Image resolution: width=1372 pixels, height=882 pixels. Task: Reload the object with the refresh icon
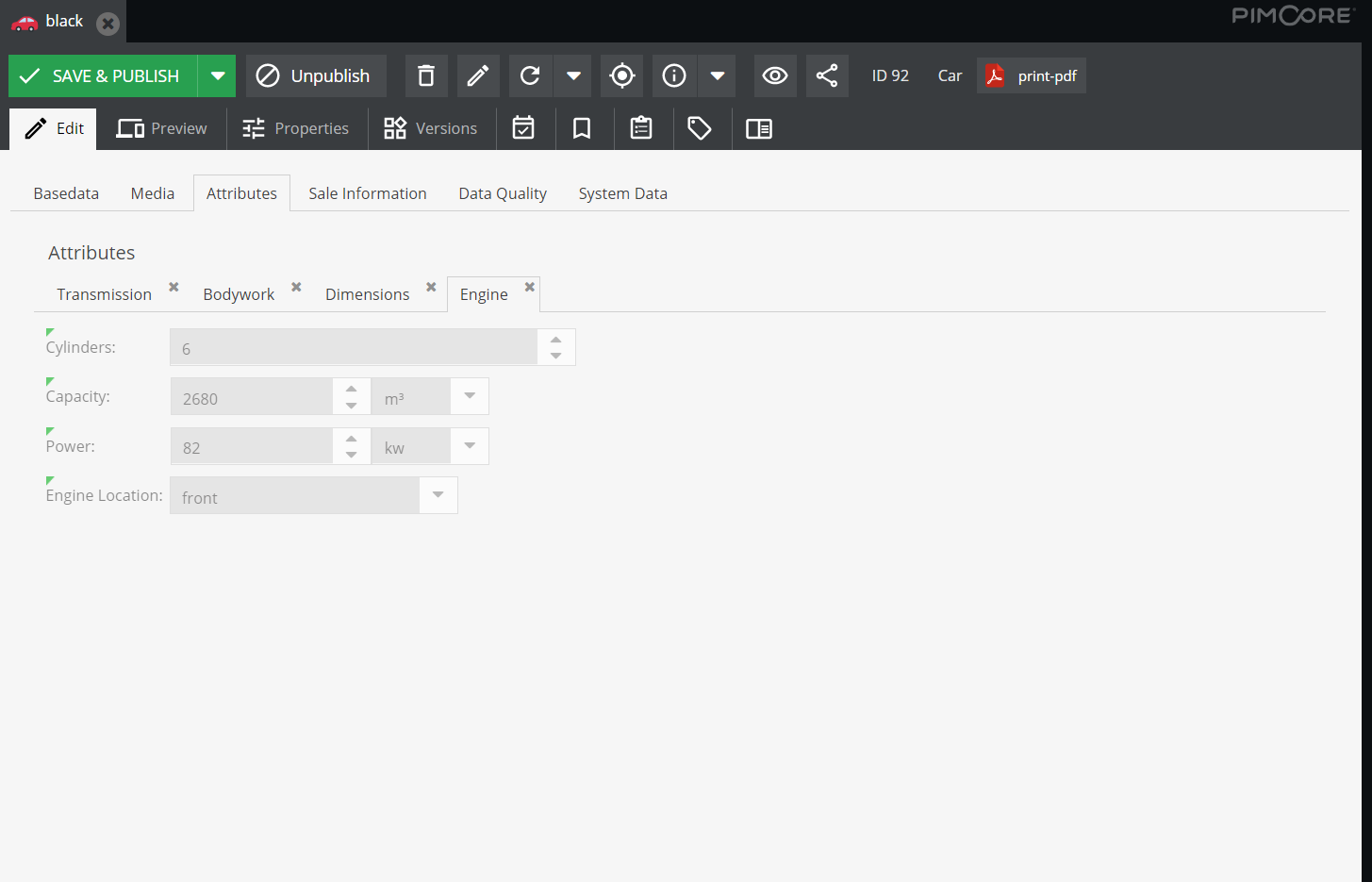tap(530, 76)
